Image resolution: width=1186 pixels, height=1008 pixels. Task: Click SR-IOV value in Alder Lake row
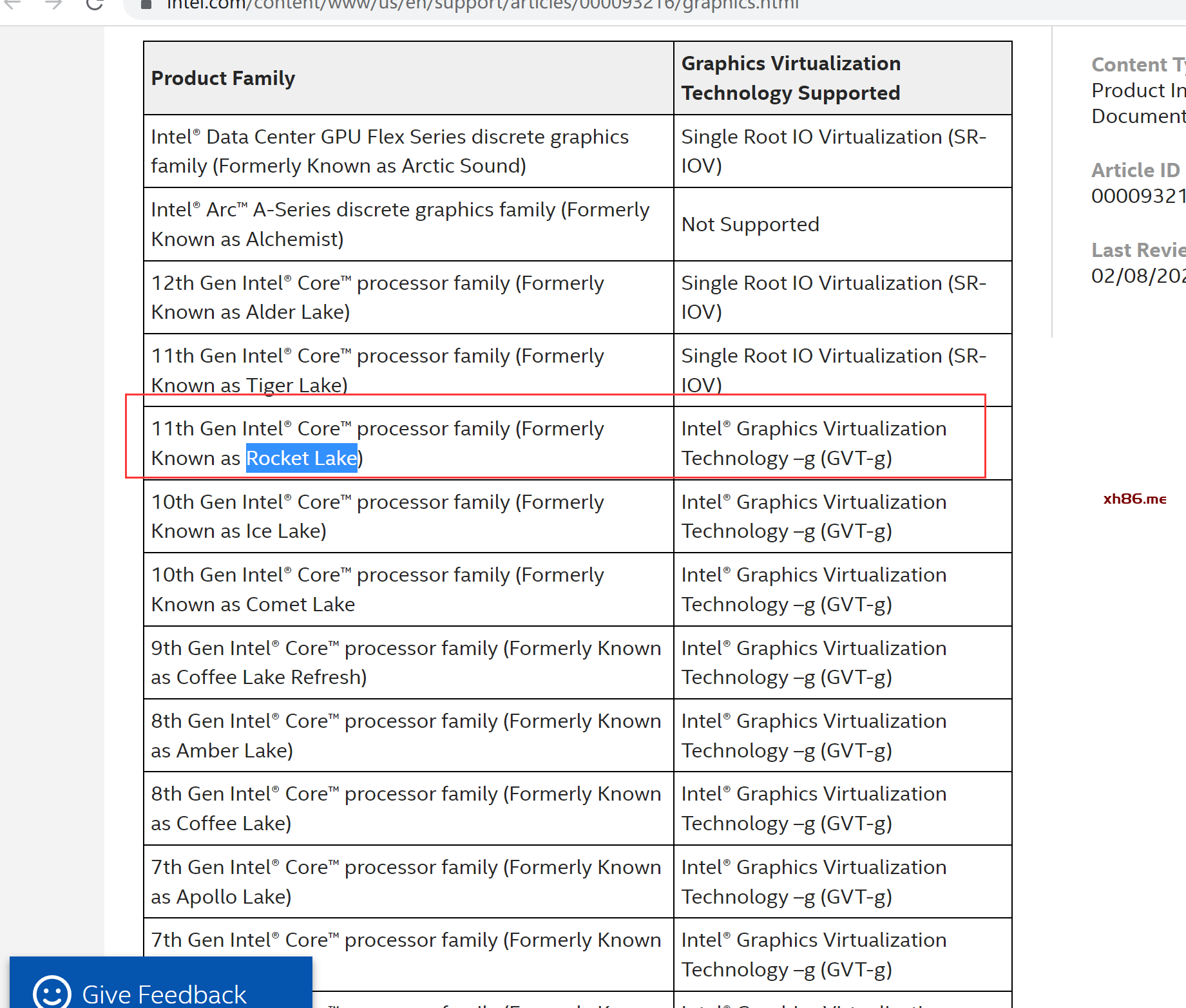843,298
